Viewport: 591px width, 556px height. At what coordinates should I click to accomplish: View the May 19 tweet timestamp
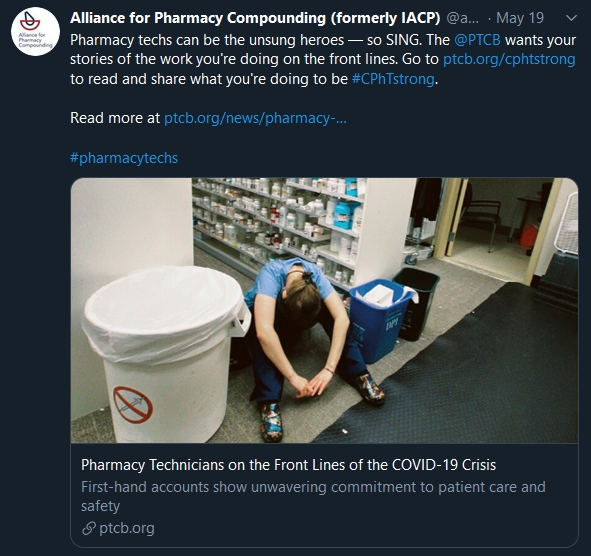pyautogui.click(x=520, y=18)
